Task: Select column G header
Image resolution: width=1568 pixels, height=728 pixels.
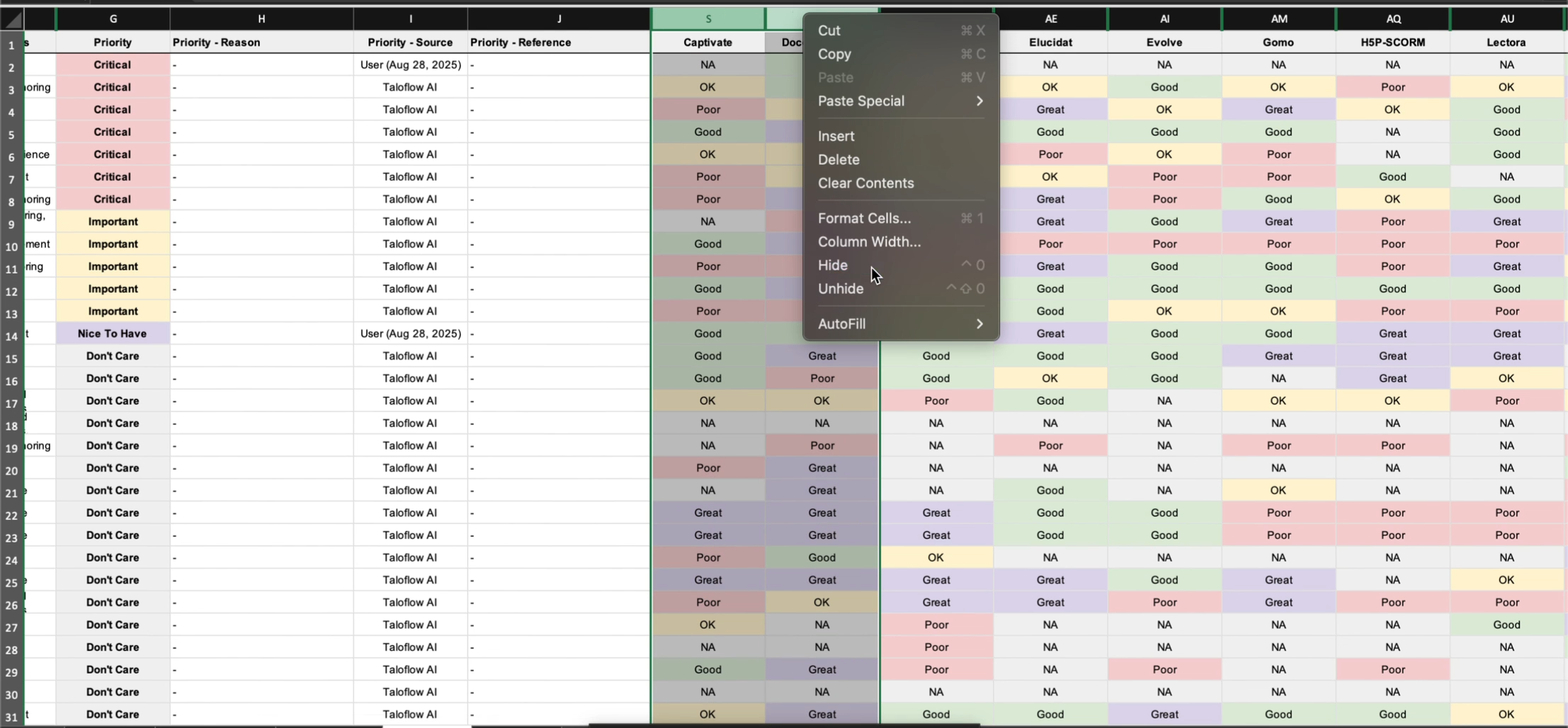Action: [113, 19]
